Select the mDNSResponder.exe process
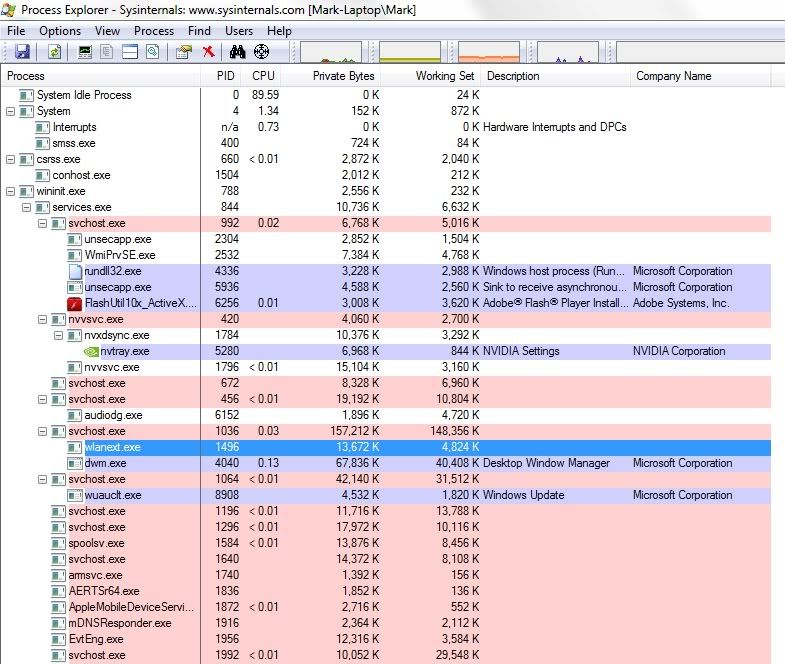Viewport: 785px width, 664px height. 385,623
